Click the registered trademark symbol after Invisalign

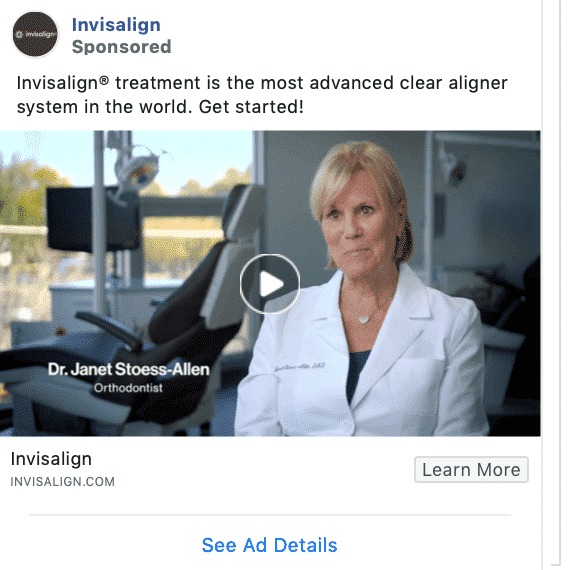click(104, 80)
